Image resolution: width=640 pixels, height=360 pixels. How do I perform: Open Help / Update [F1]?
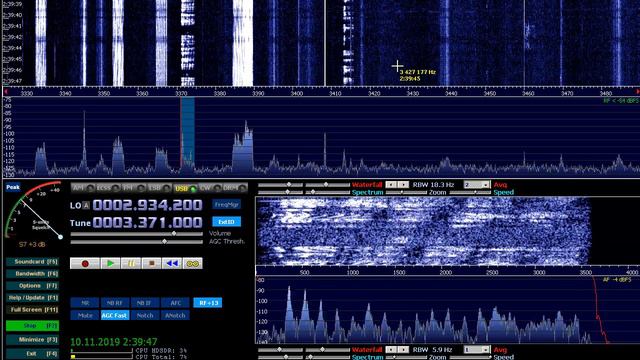click(32, 298)
